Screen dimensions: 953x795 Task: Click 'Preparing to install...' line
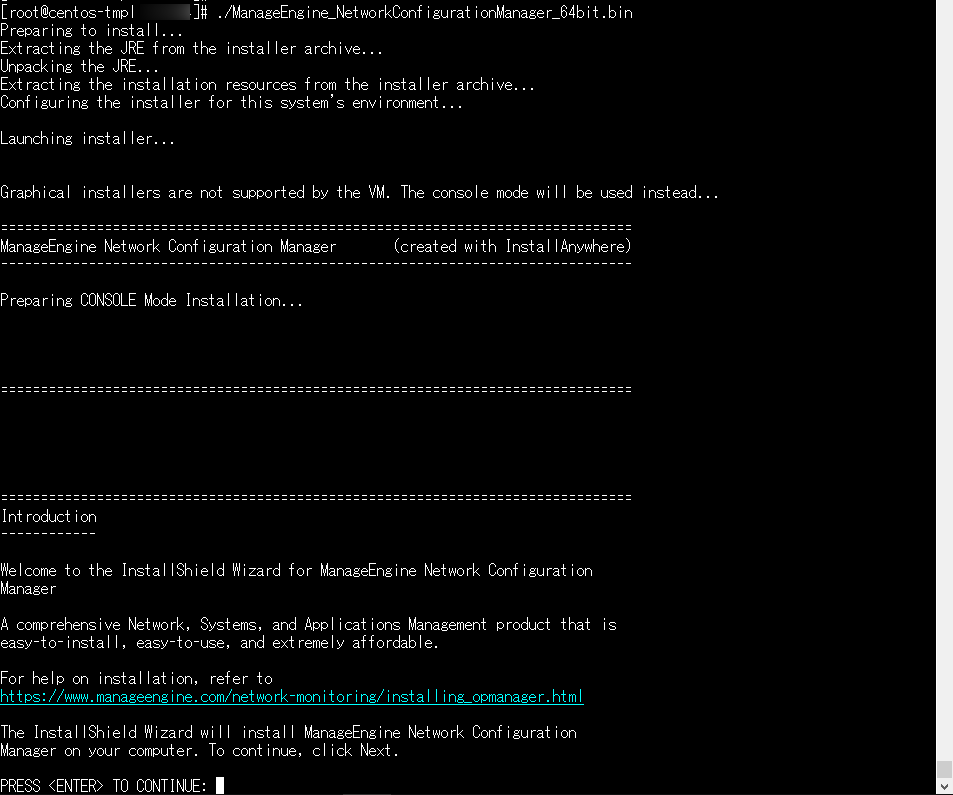[91, 30]
